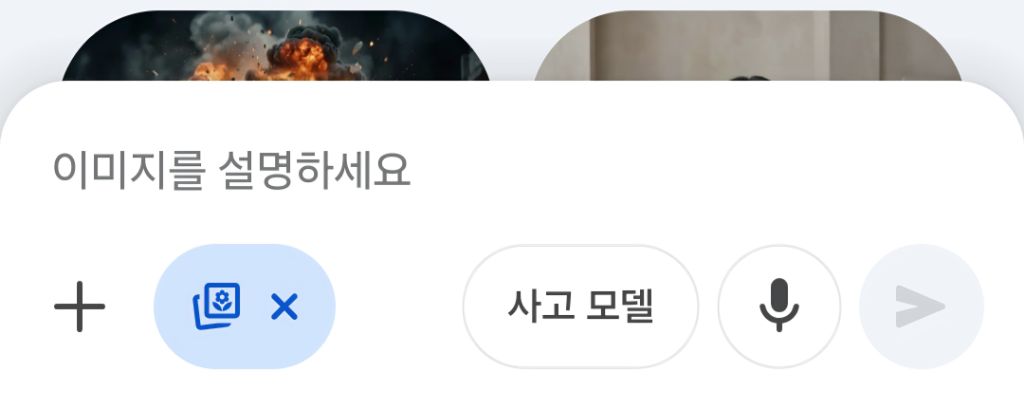Viewport: 1024px width, 408px height.
Task: Remove the image tool chip via X
Action: 284,306
